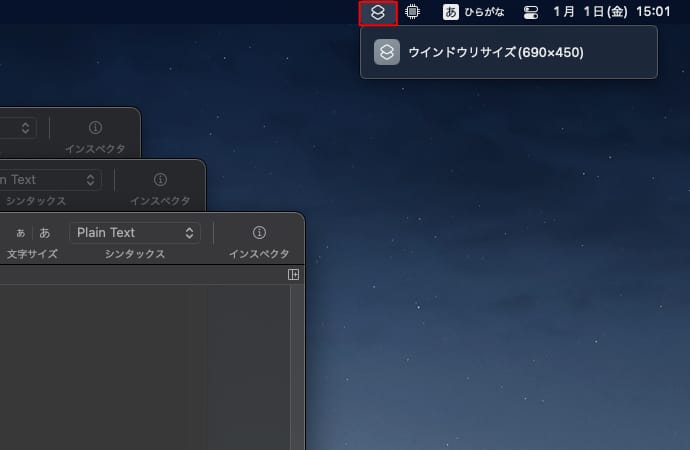Open the partially hidden syntax dropdown in the middle window
This screenshot has height=450, width=690.
click(x=50, y=180)
